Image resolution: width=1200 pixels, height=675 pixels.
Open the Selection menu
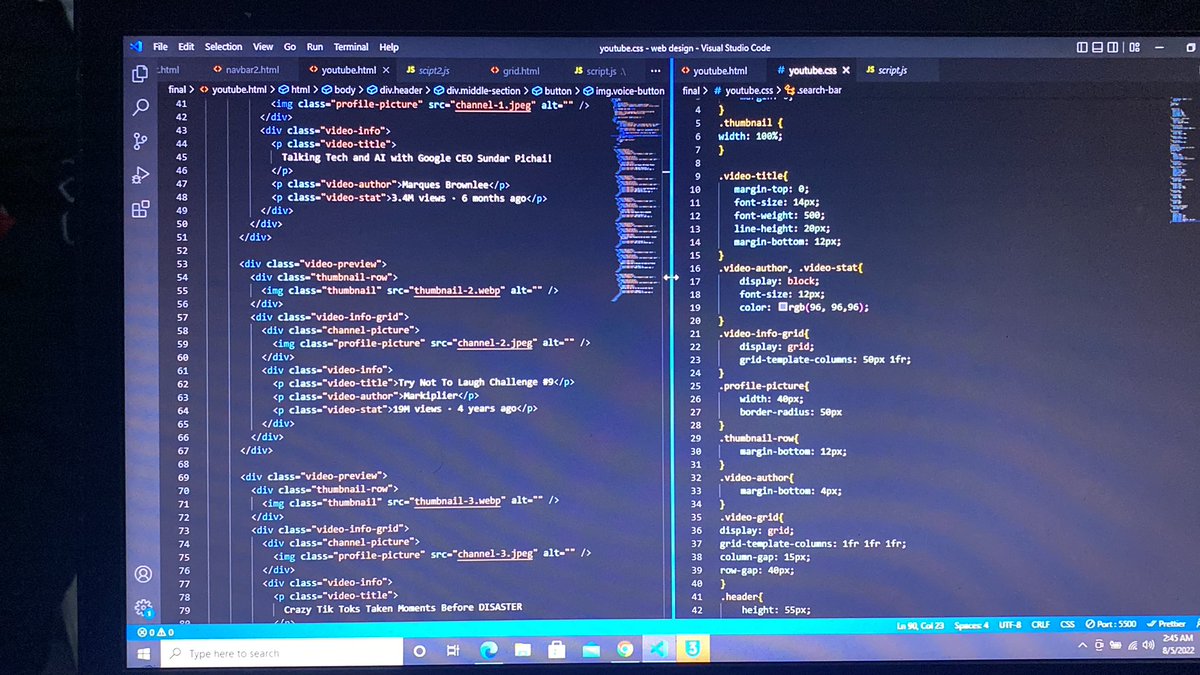click(x=224, y=47)
